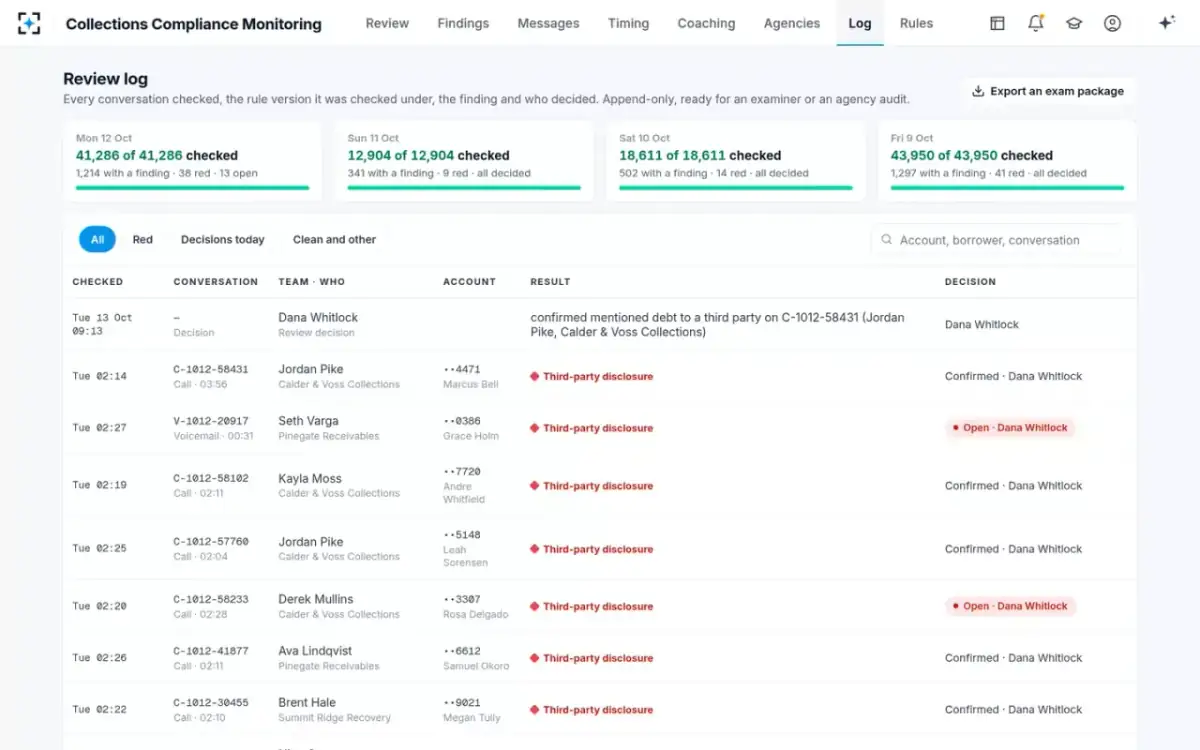
Task: Click the Result column header
Action: pyautogui.click(x=550, y=282)
